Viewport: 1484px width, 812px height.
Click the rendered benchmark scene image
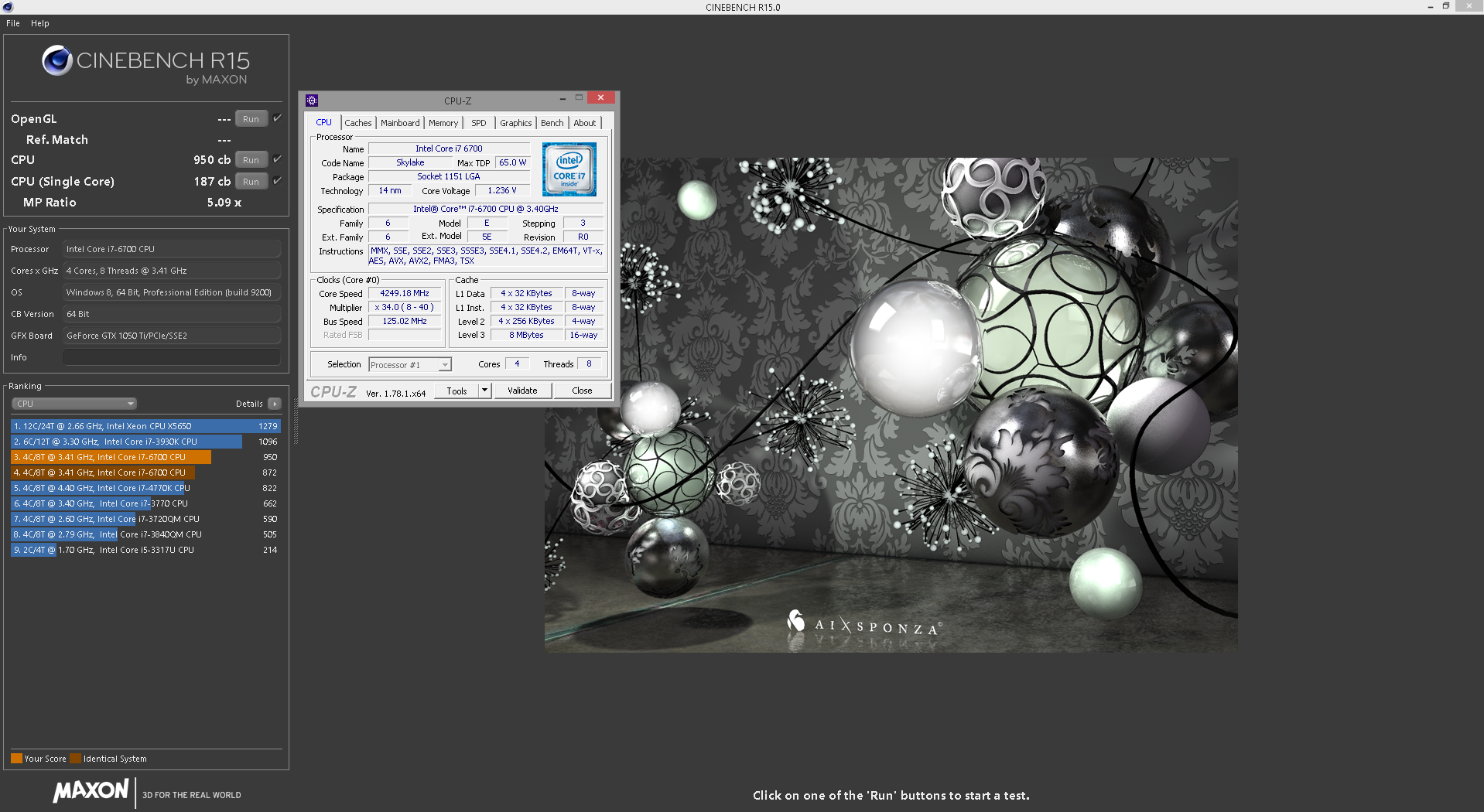pyautogui.click(x=891, y=404)
